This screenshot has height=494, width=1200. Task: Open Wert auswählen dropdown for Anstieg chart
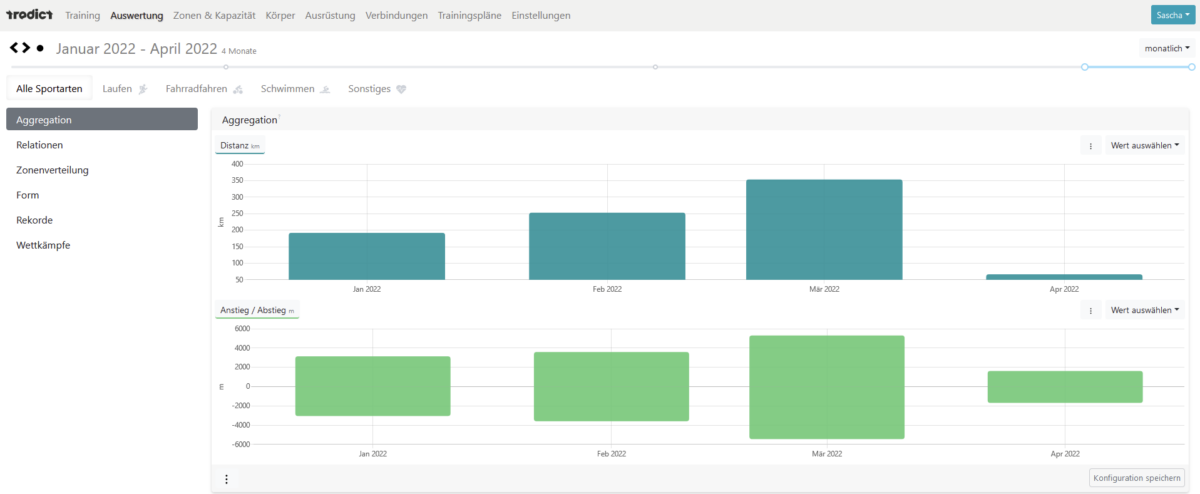(x=1144, y=310)
